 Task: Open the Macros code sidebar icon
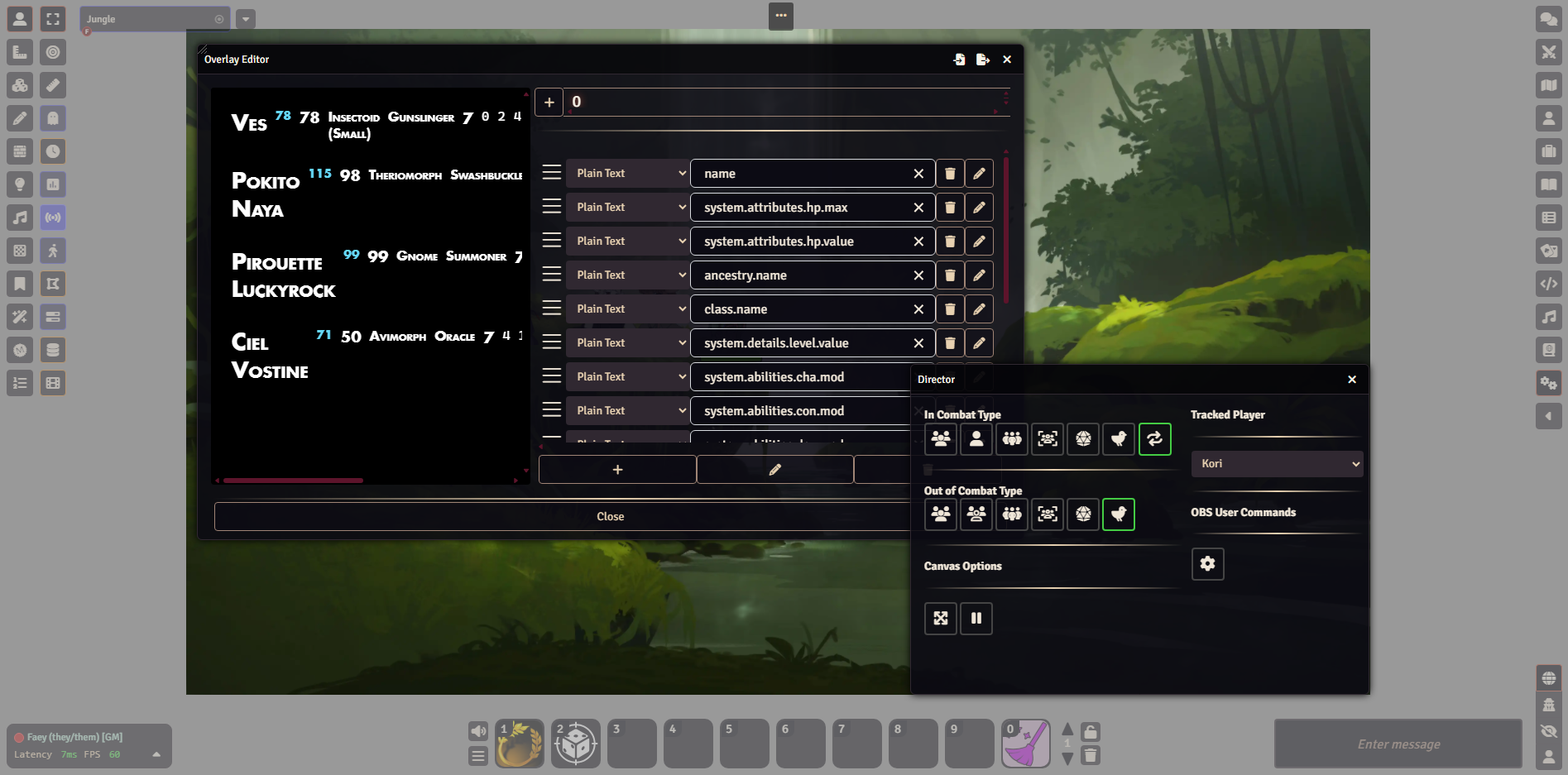pyautogui.click(x=1548, y=284)
